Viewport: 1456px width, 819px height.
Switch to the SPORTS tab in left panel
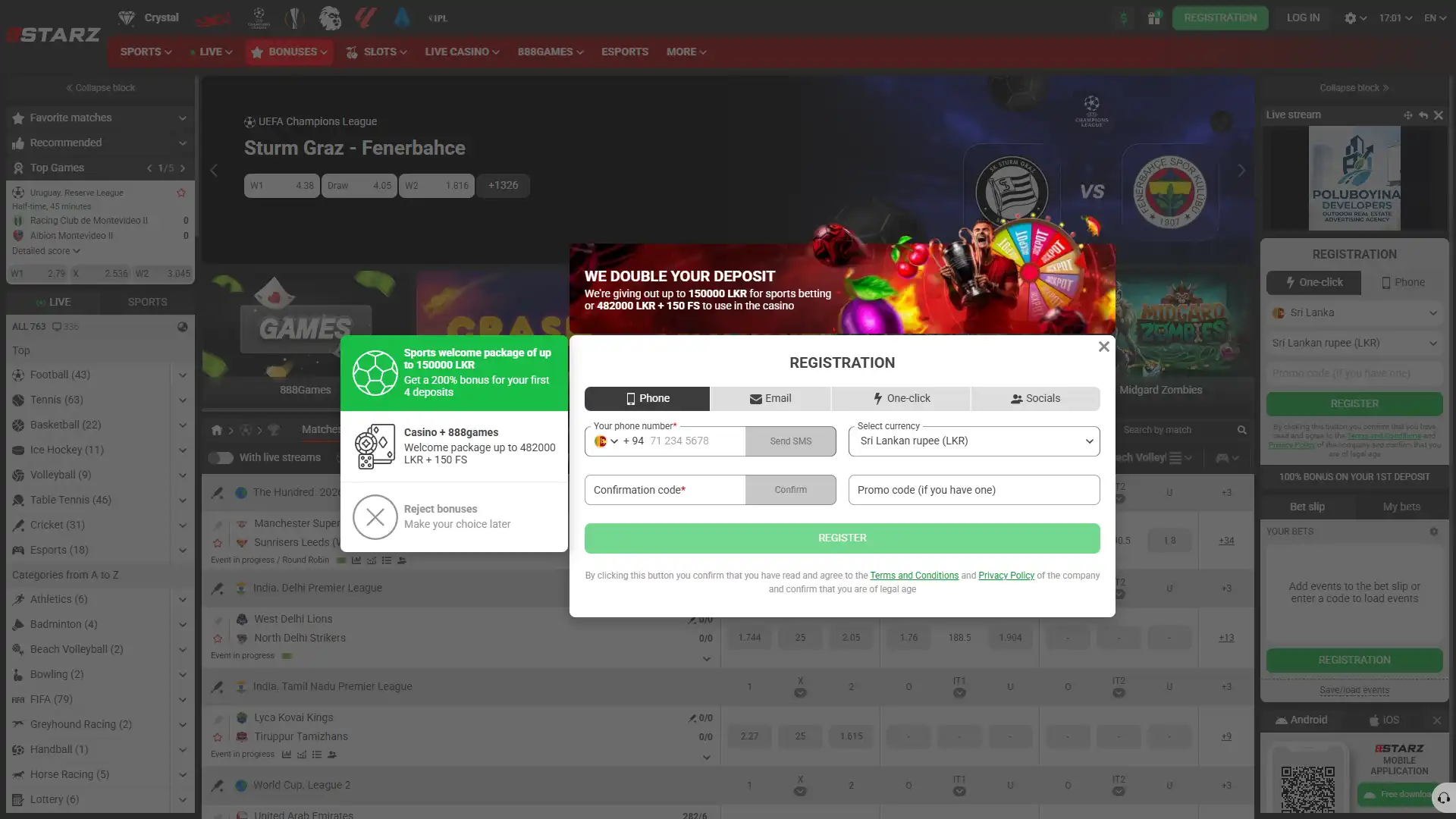(147, 302)
